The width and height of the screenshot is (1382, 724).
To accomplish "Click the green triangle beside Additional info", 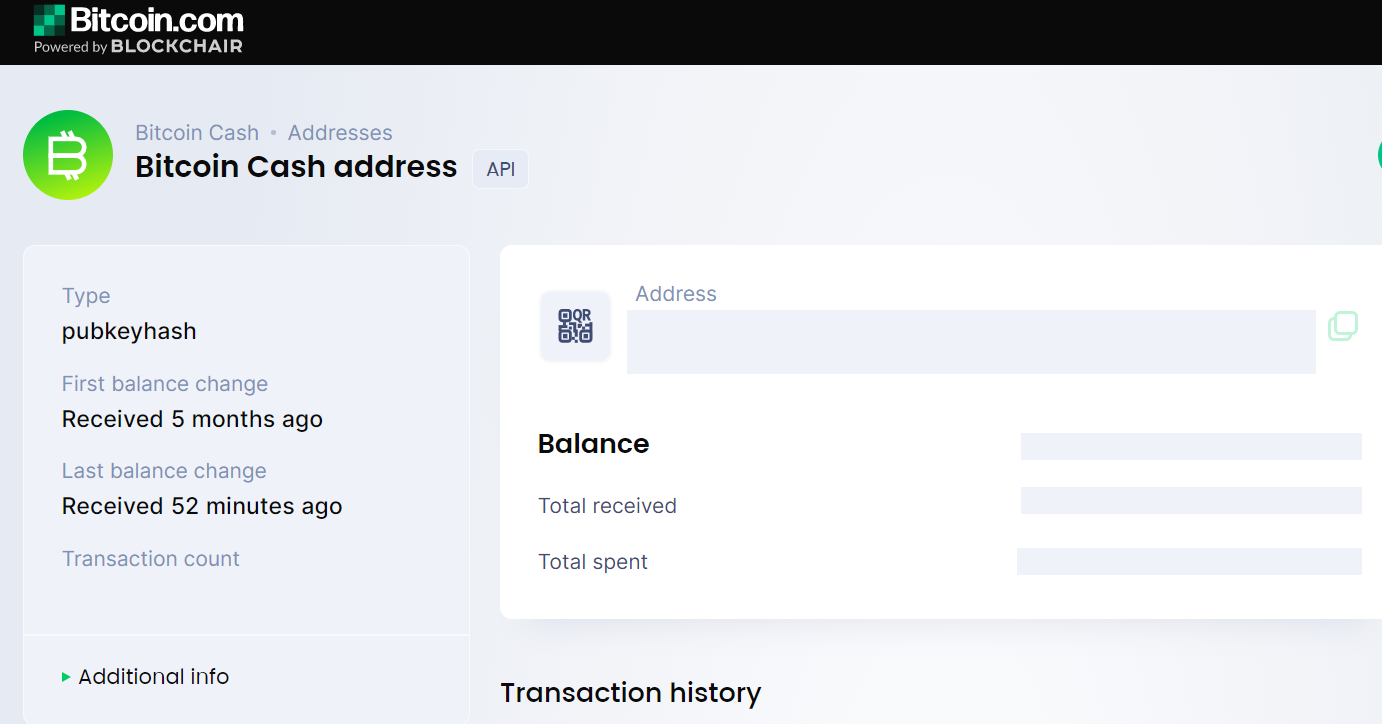I will click(66, 677).
